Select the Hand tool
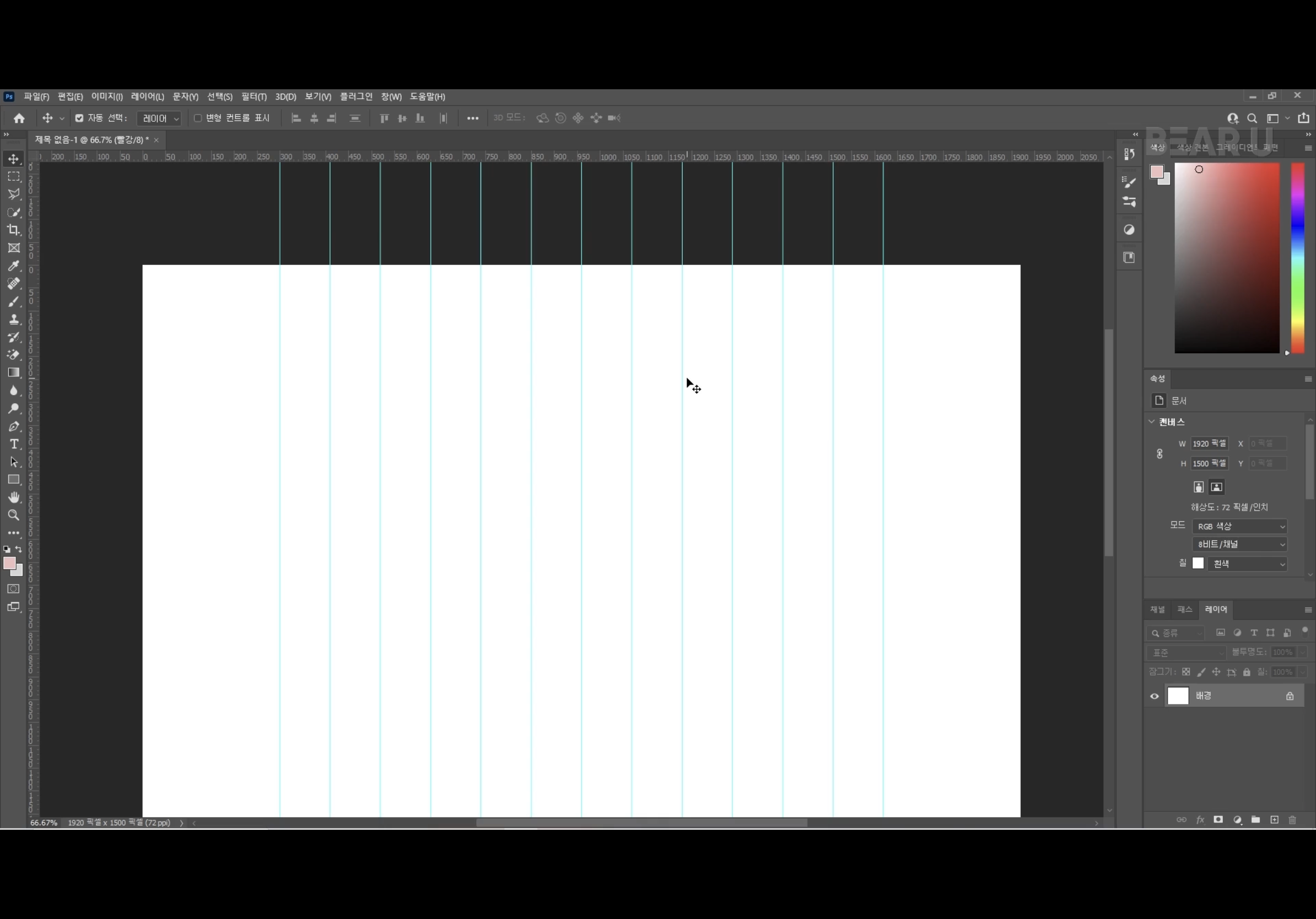The height and width of the screenshot is (919, 1316). point(14,498)
